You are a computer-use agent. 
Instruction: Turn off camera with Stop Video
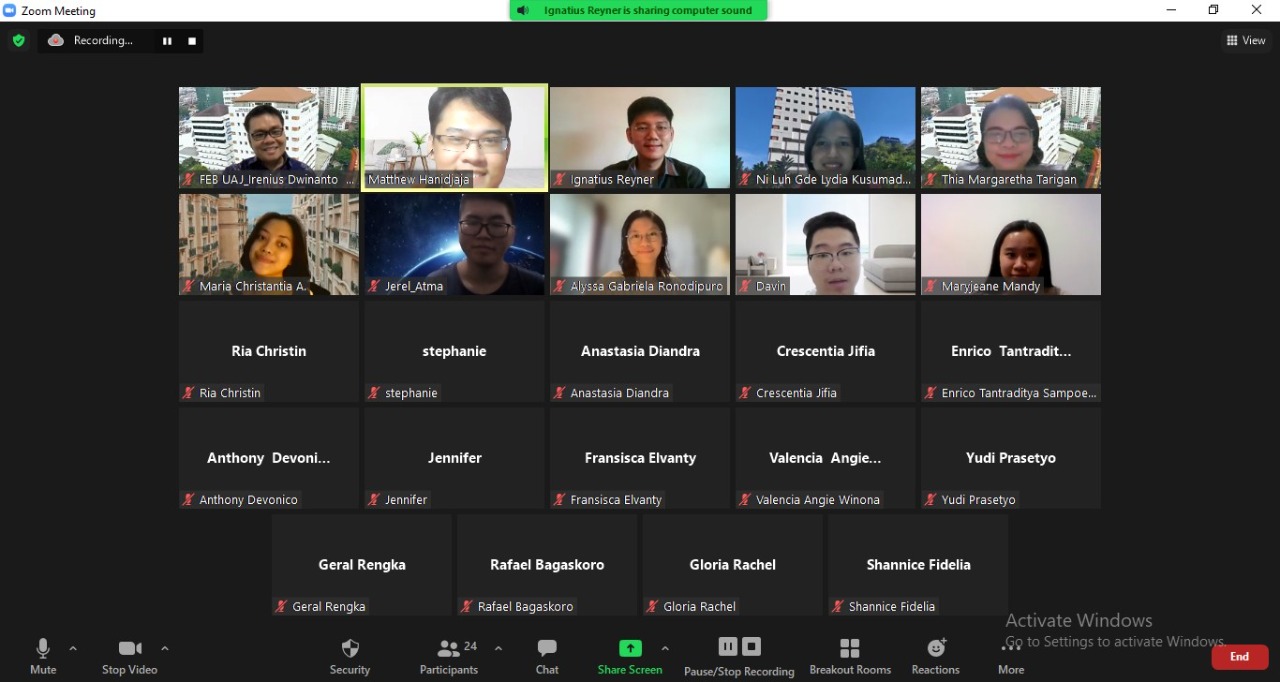tap(130, 656)
